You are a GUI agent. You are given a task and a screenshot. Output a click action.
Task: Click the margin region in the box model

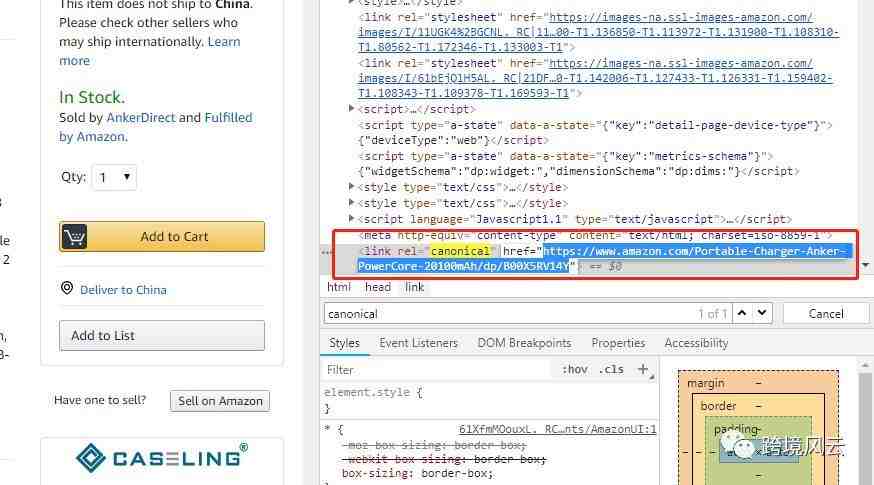(x=706, y=384)
